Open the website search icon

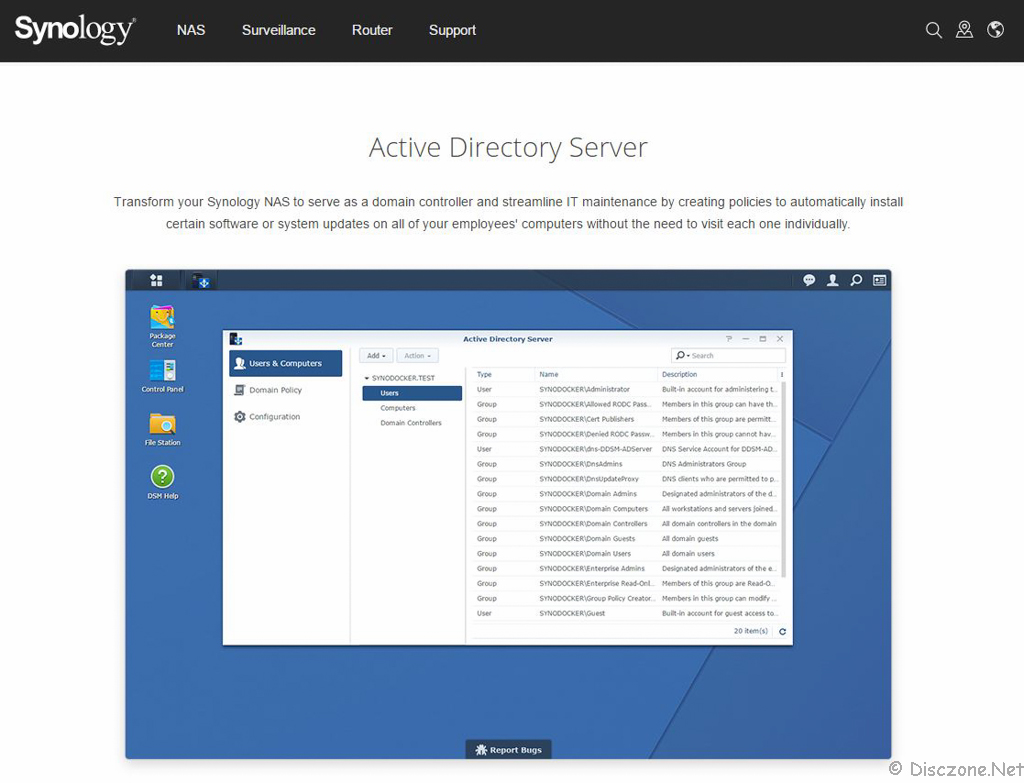point(933,30)
